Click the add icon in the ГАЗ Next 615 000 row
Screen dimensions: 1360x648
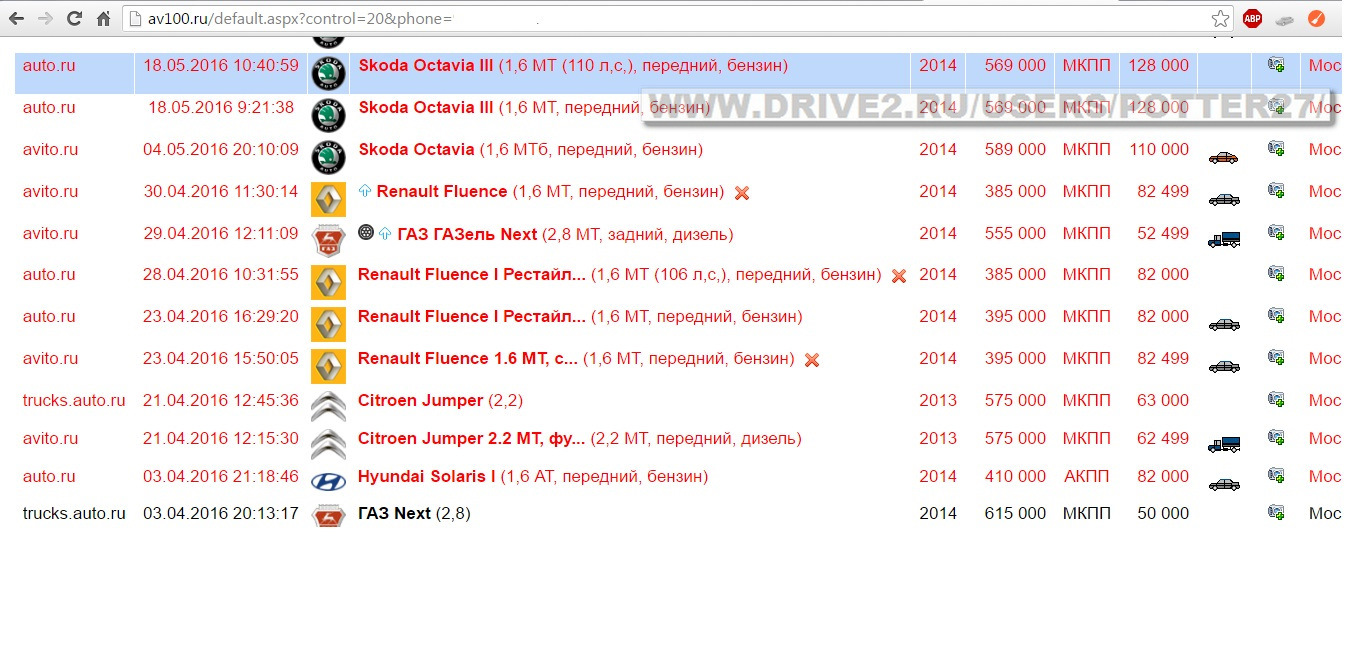(x=1276, y=512)
